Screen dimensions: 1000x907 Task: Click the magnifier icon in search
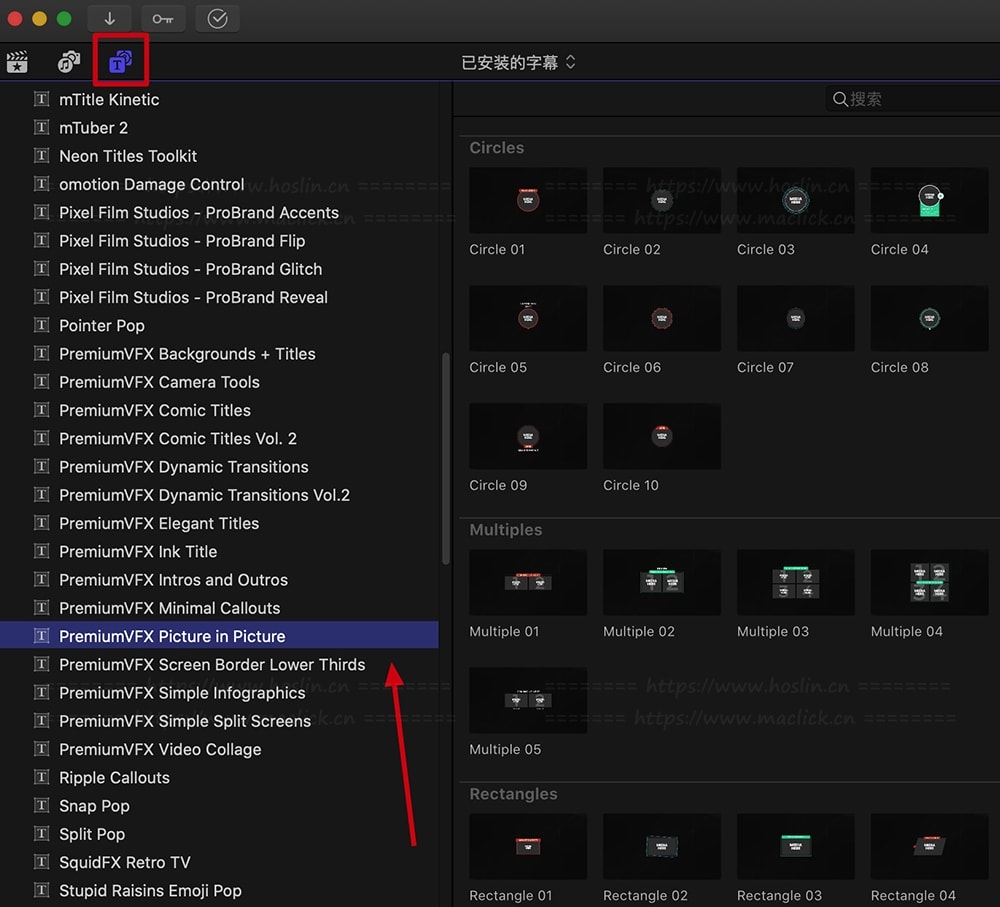tap(840, 99)
